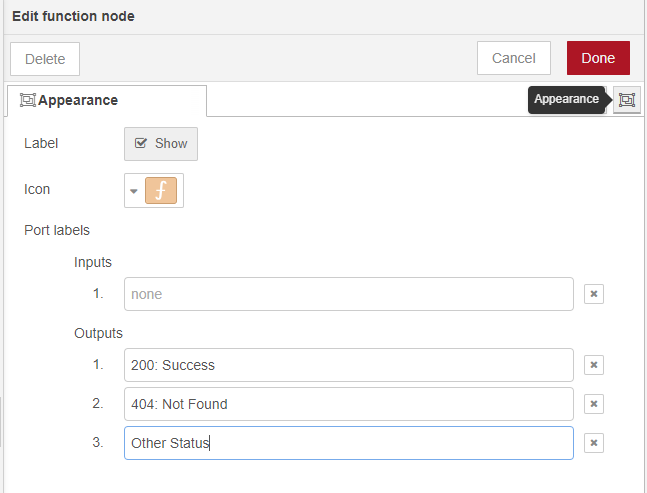Click the 'Edit function node' title
The height and width of the screenshot is (493, 647).
pos(73,16)
